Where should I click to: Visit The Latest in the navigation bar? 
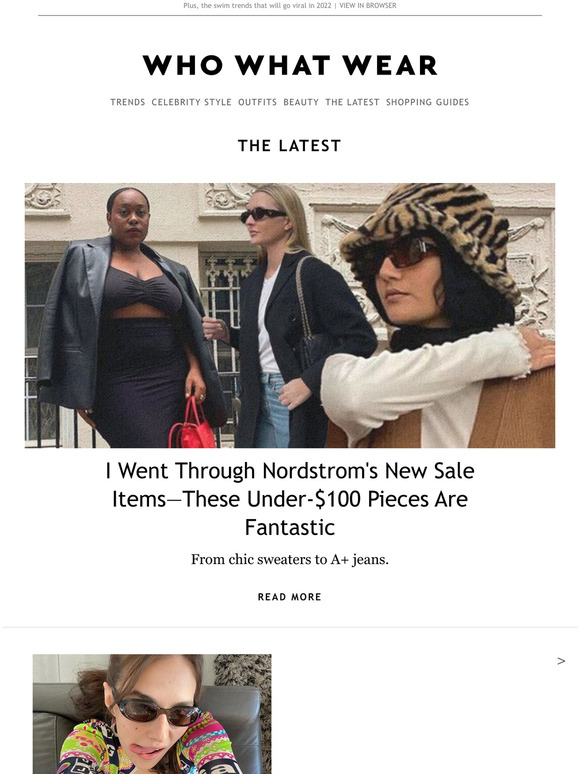click(352, 102)
